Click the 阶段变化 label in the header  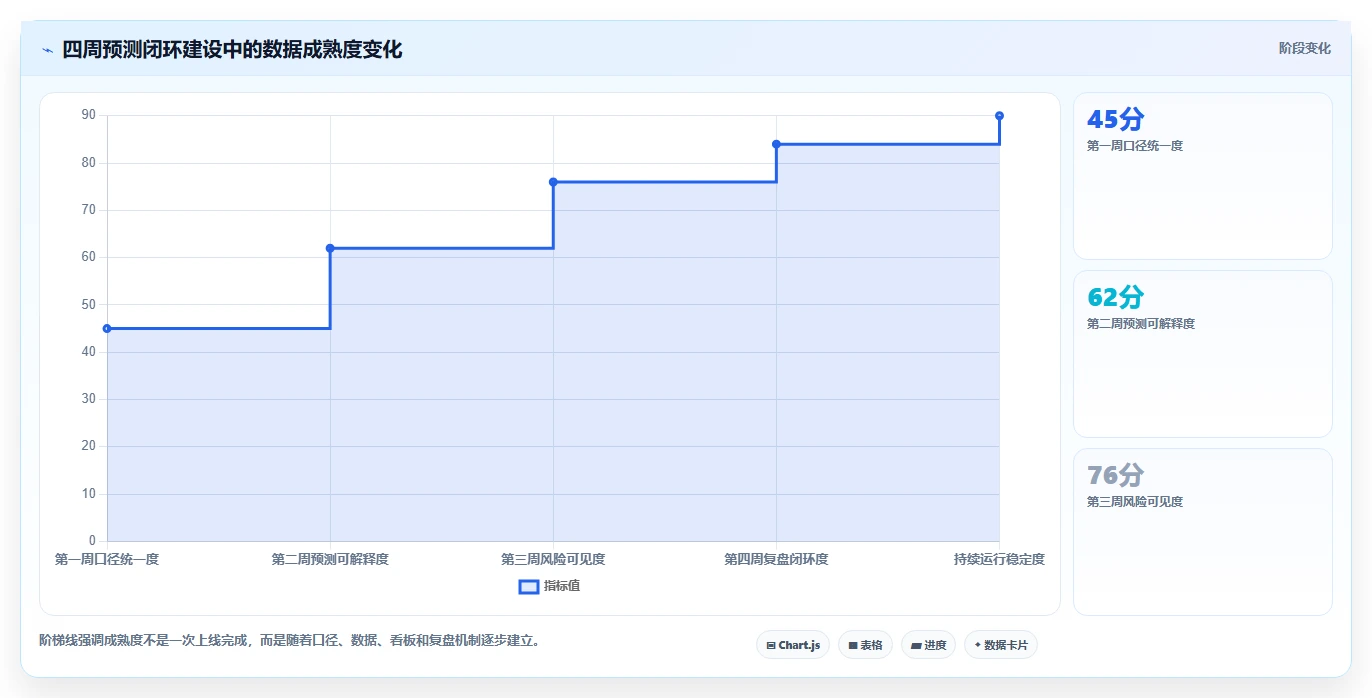pyautogui.click(x=1304, y=48)
